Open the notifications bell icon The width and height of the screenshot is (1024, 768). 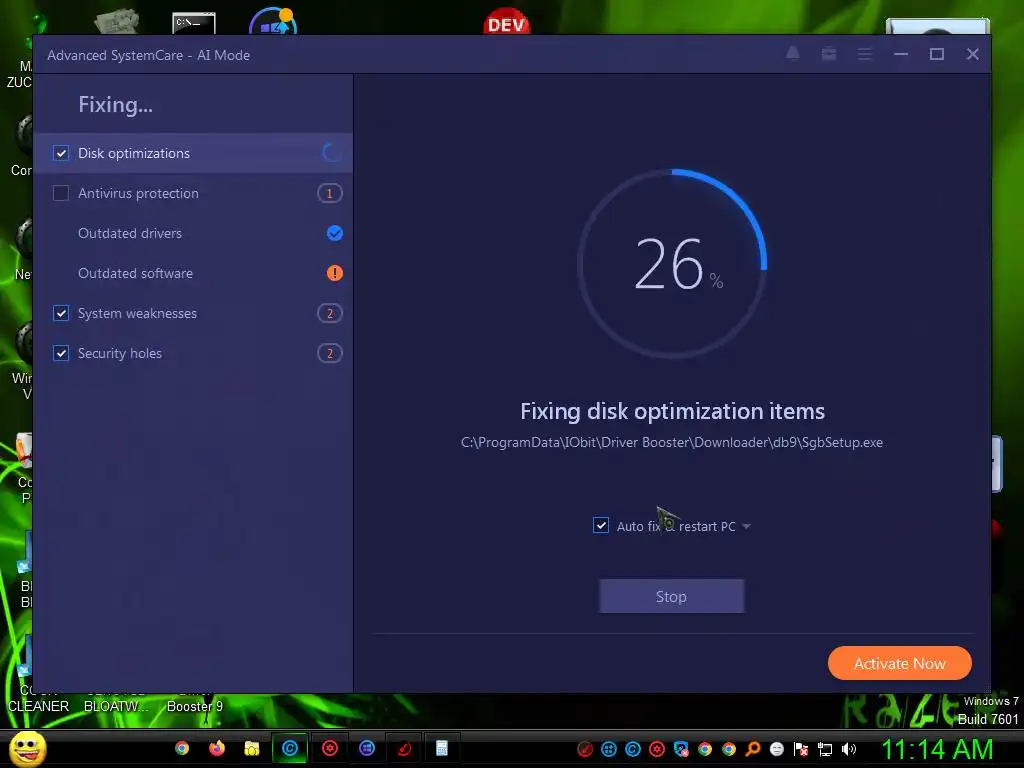click(x=792, y=54)
